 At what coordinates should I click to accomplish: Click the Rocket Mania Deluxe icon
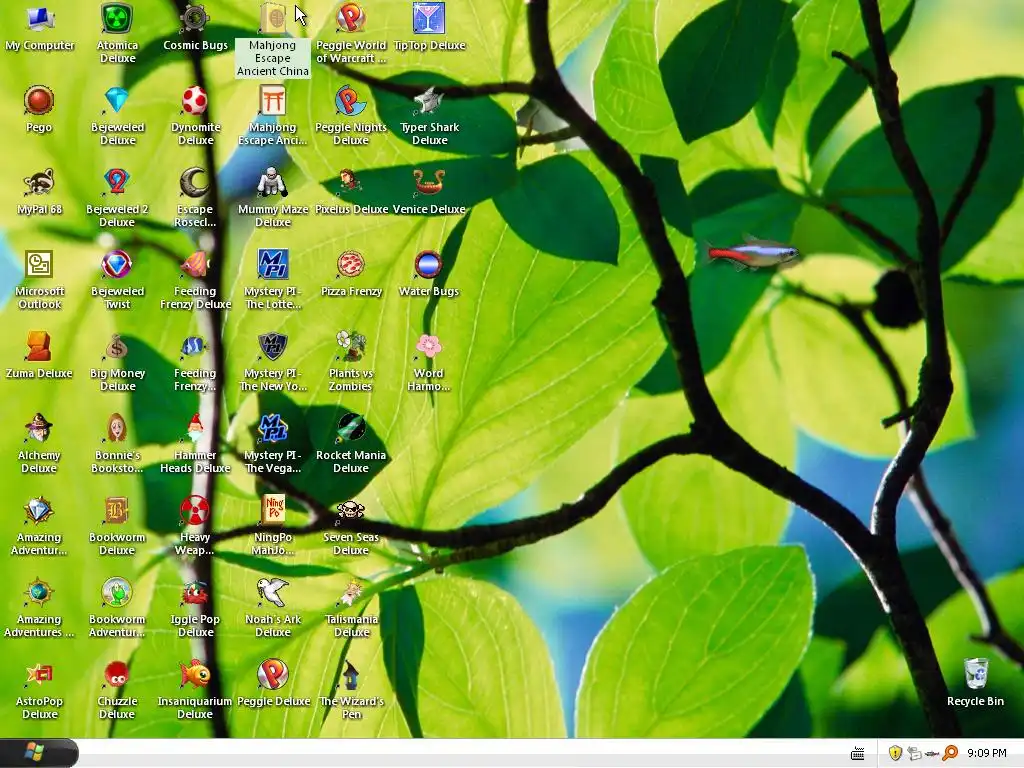(x=351, y=429)
